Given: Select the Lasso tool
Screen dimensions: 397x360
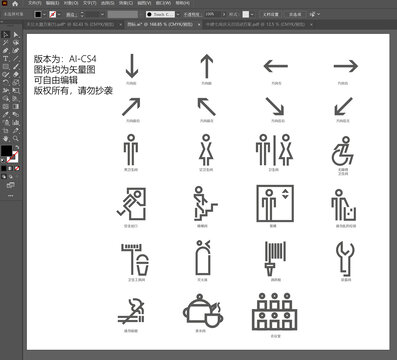Looking at the screenshot, I should pyautogui.click(x=16, y=43).
